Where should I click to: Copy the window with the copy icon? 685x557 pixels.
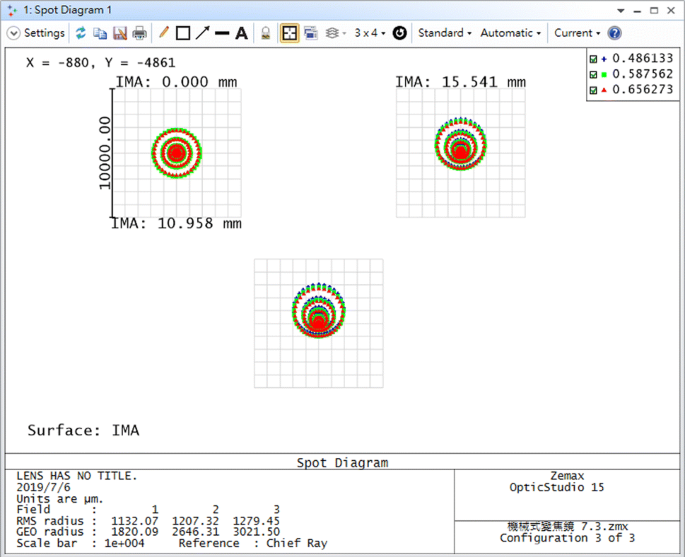pos(100,33)
